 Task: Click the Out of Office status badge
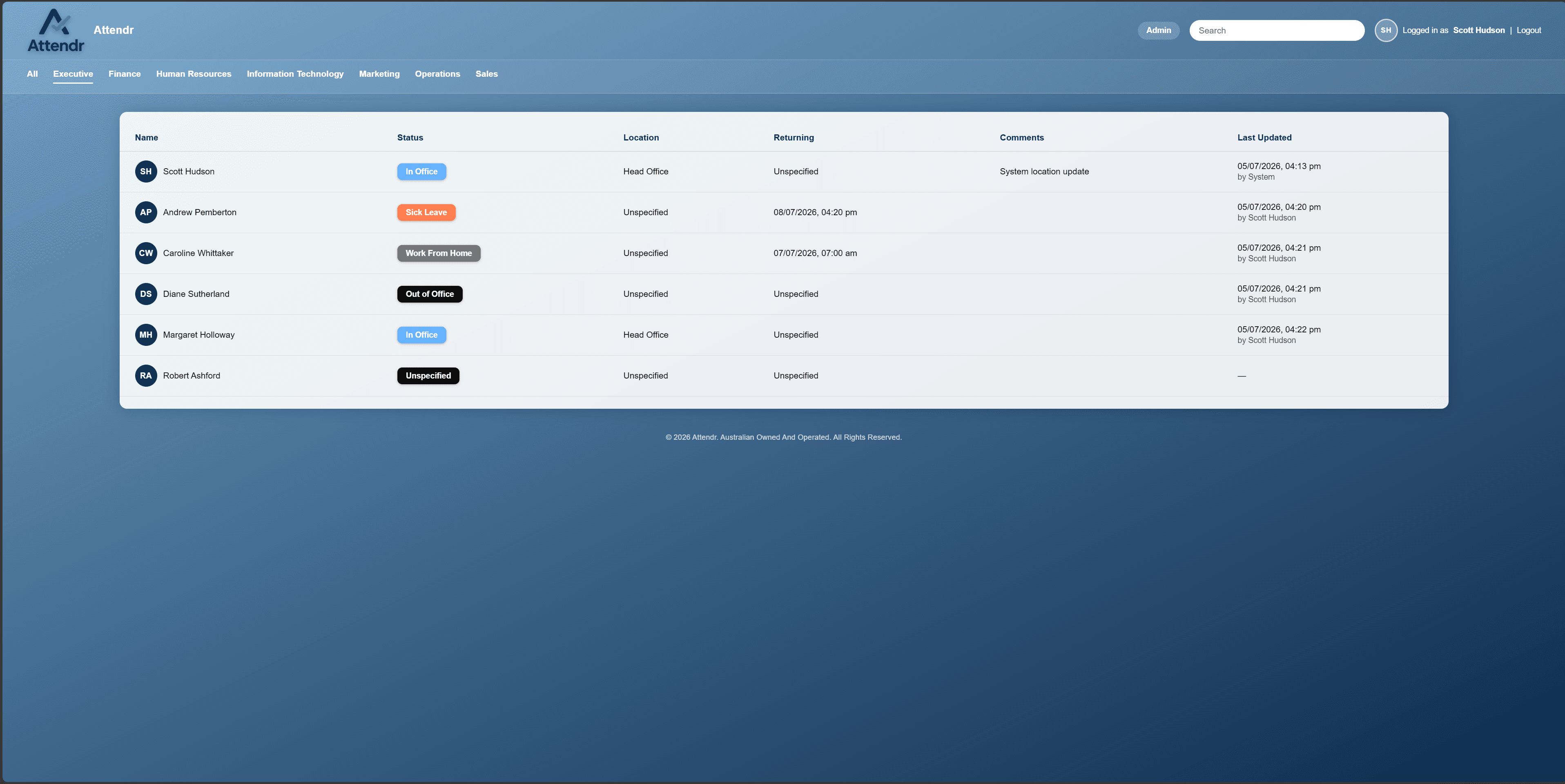pos(430,294)
